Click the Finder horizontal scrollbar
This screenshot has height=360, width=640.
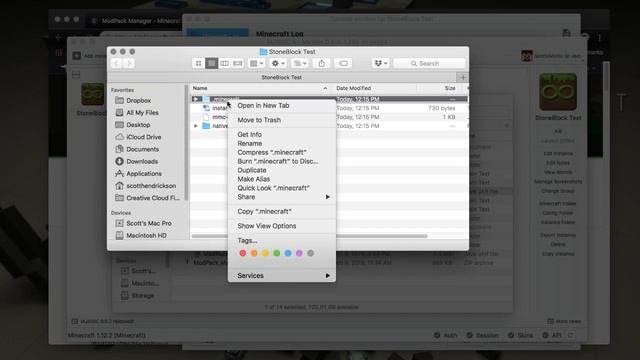309,236
